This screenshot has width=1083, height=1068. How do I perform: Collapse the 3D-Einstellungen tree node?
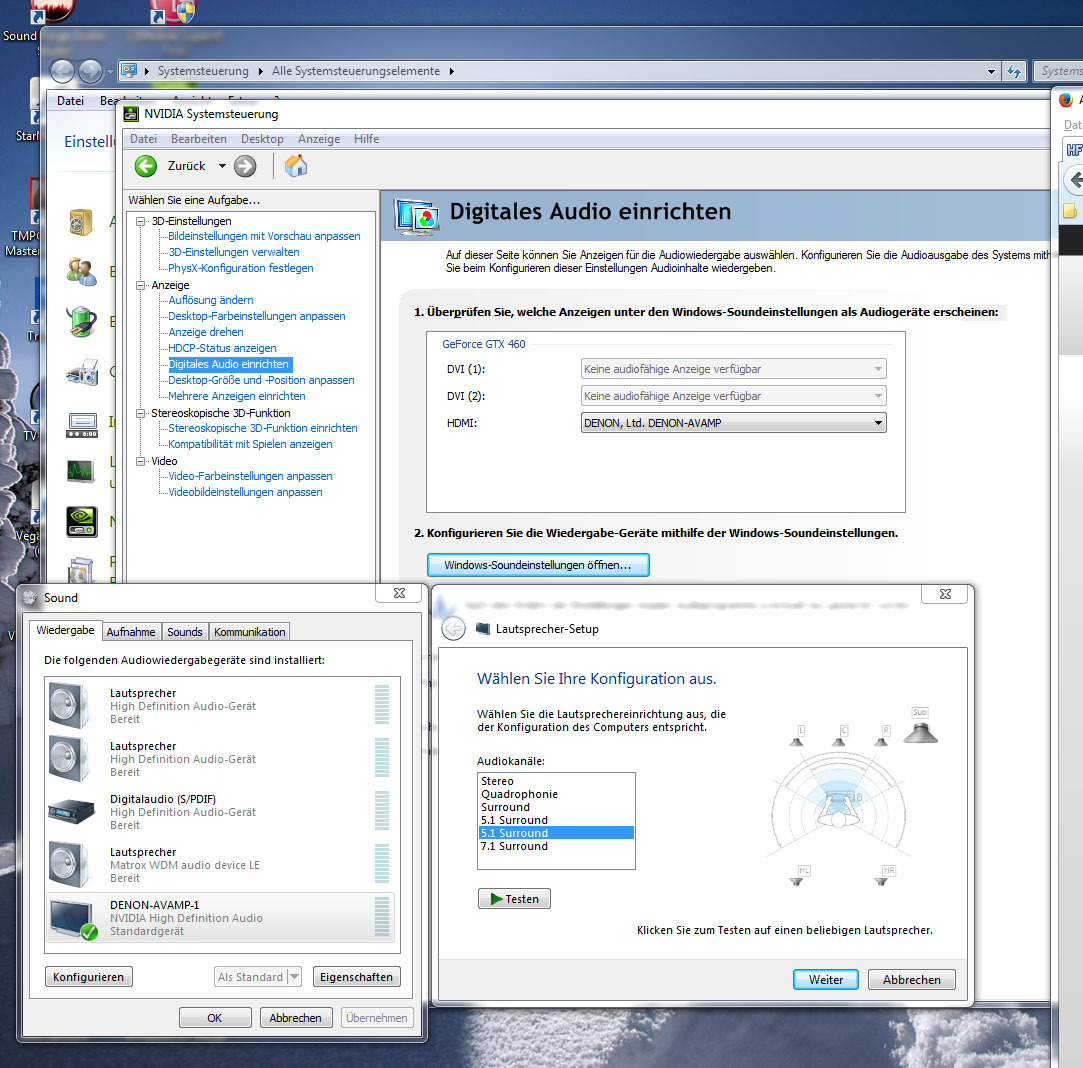pos(141,221)
